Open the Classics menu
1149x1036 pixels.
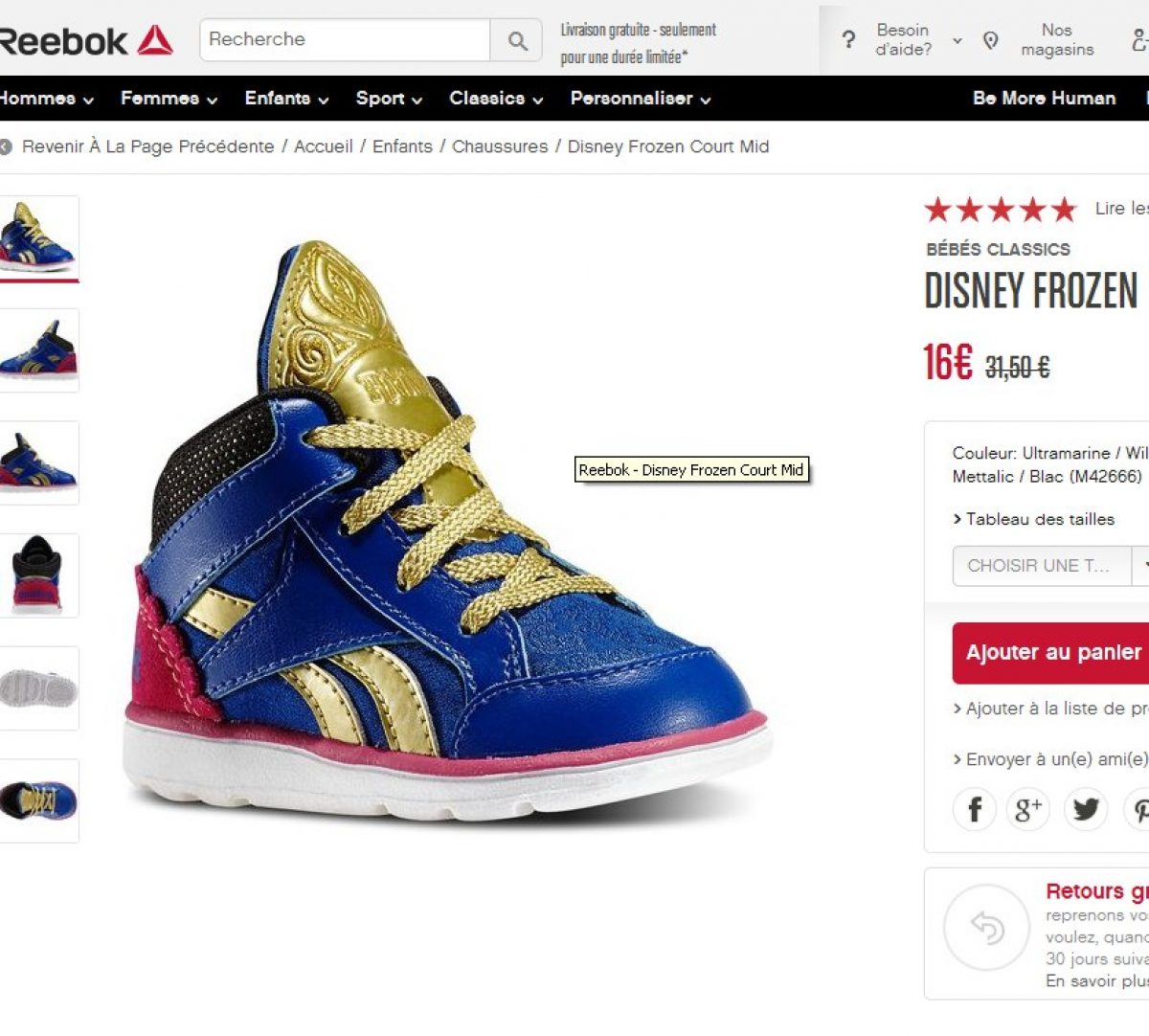coord(495,99)
